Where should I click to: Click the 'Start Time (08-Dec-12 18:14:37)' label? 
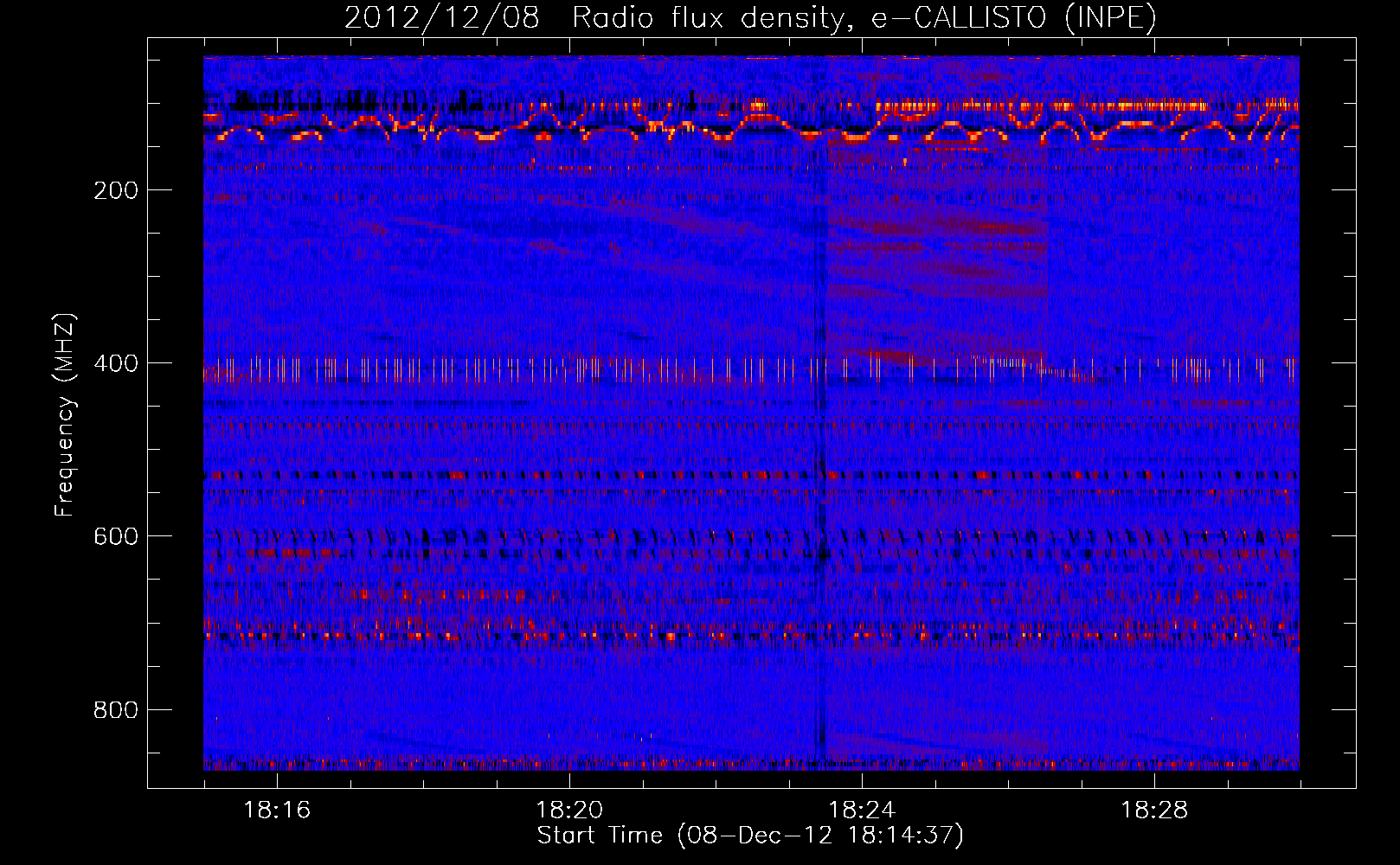[x=750, y=836]
